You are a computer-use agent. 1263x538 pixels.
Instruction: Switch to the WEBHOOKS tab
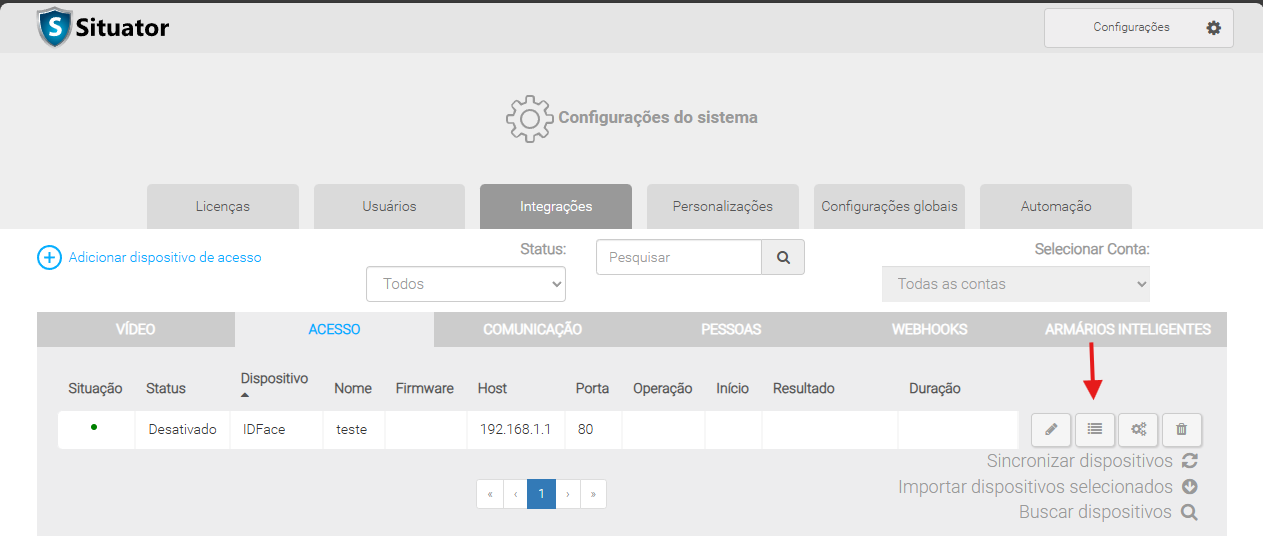click(929, 329)
